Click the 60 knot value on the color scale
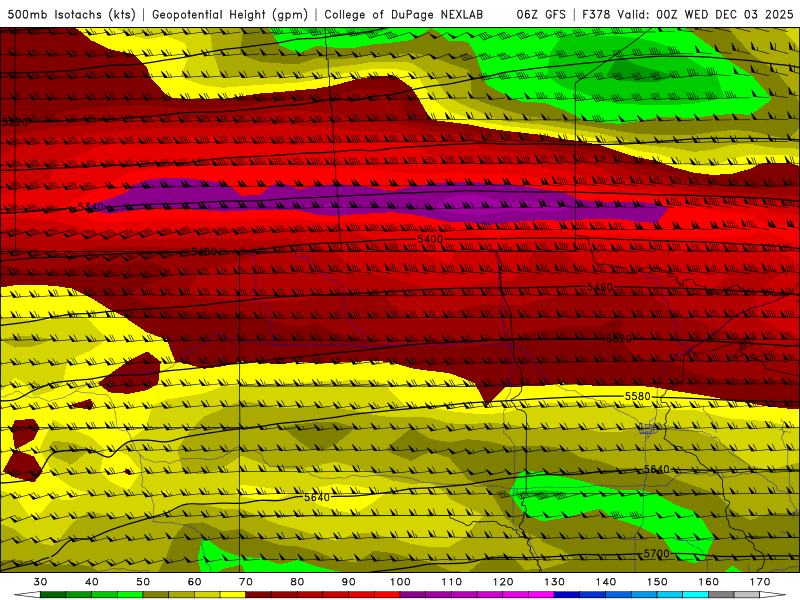Screen dimensions: 800x600 point(194,582)
